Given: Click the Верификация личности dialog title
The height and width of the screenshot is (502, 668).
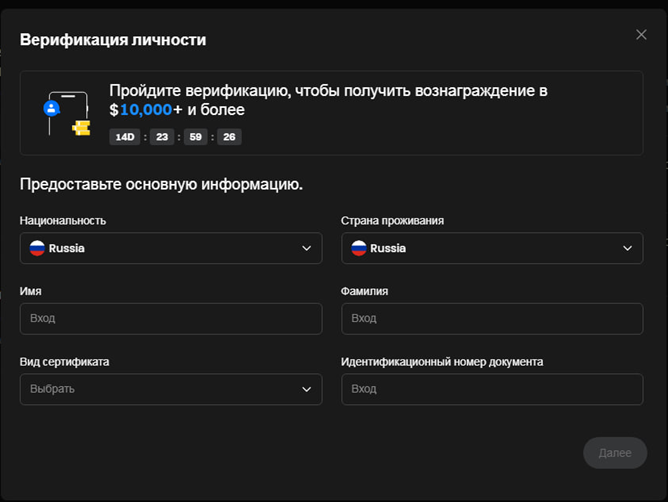Looking at the screenshot, I should coord(113,40).
